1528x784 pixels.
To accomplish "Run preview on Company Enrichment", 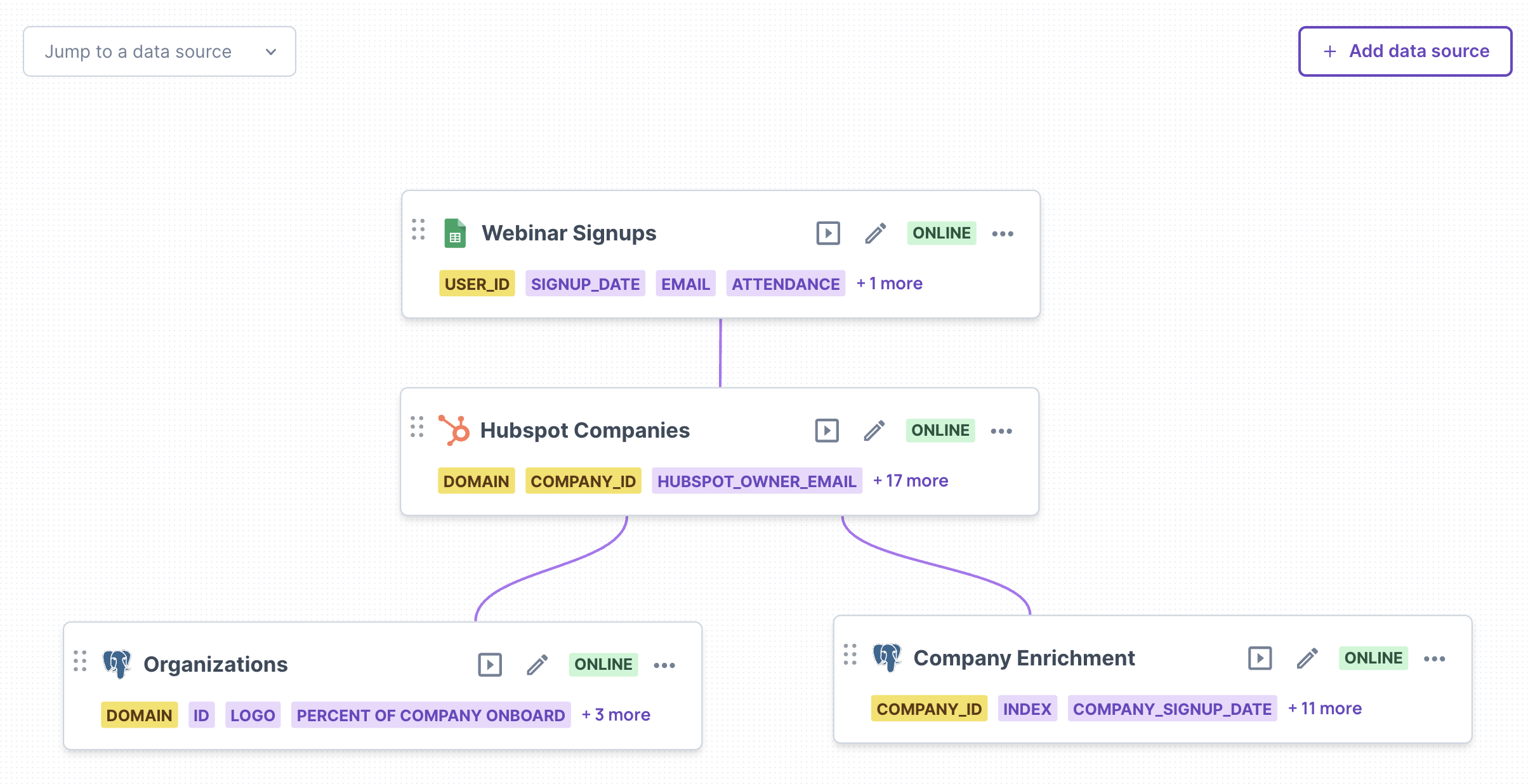I will click(1259, 658).
